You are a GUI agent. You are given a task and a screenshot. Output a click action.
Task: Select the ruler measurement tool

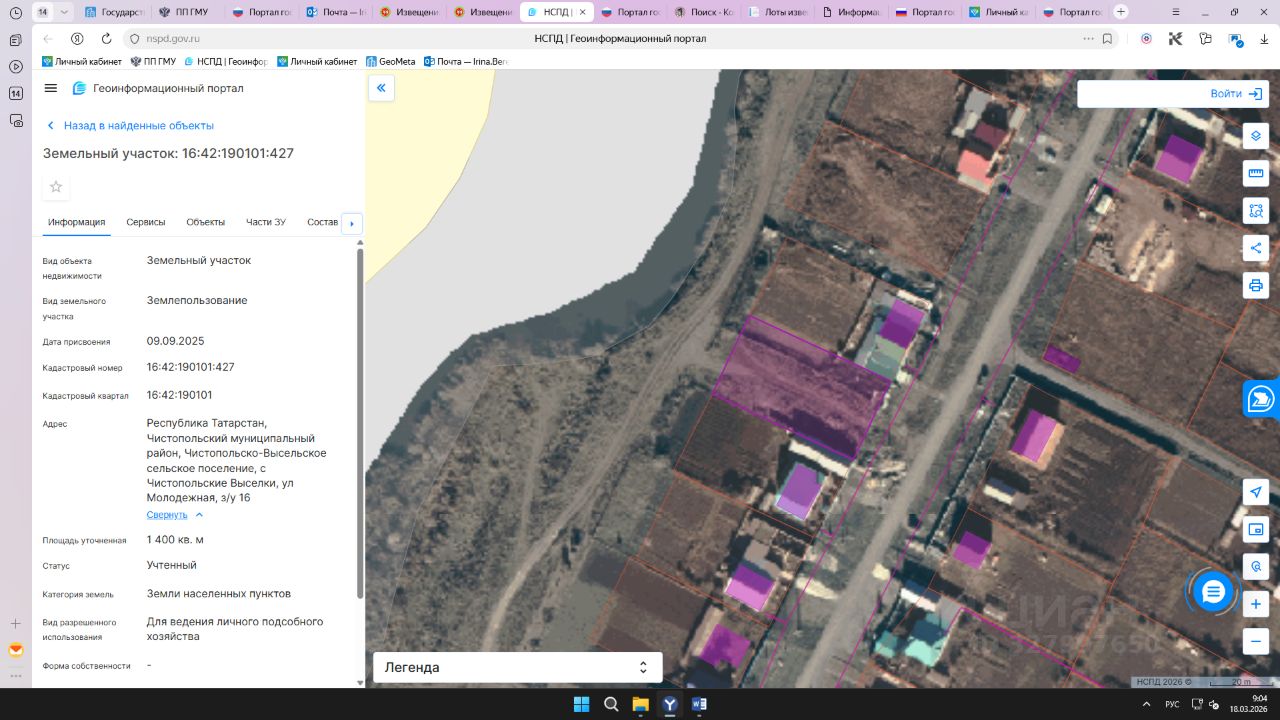pos(1256,174)
